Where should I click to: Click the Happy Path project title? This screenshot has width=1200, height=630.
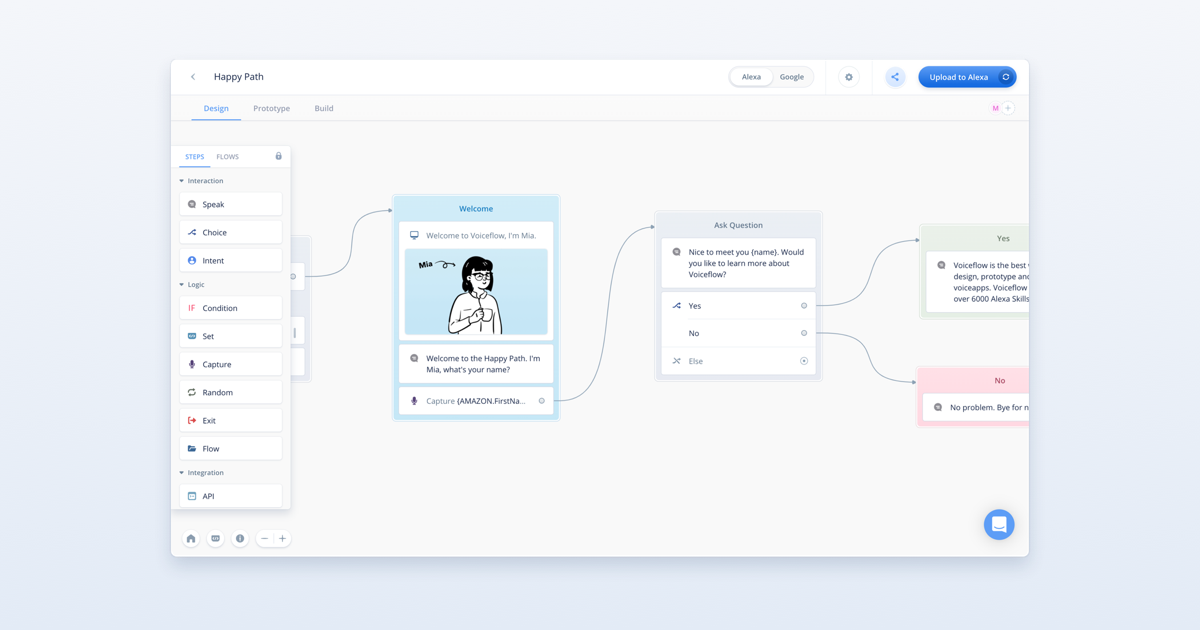click(x=239, y=77)
